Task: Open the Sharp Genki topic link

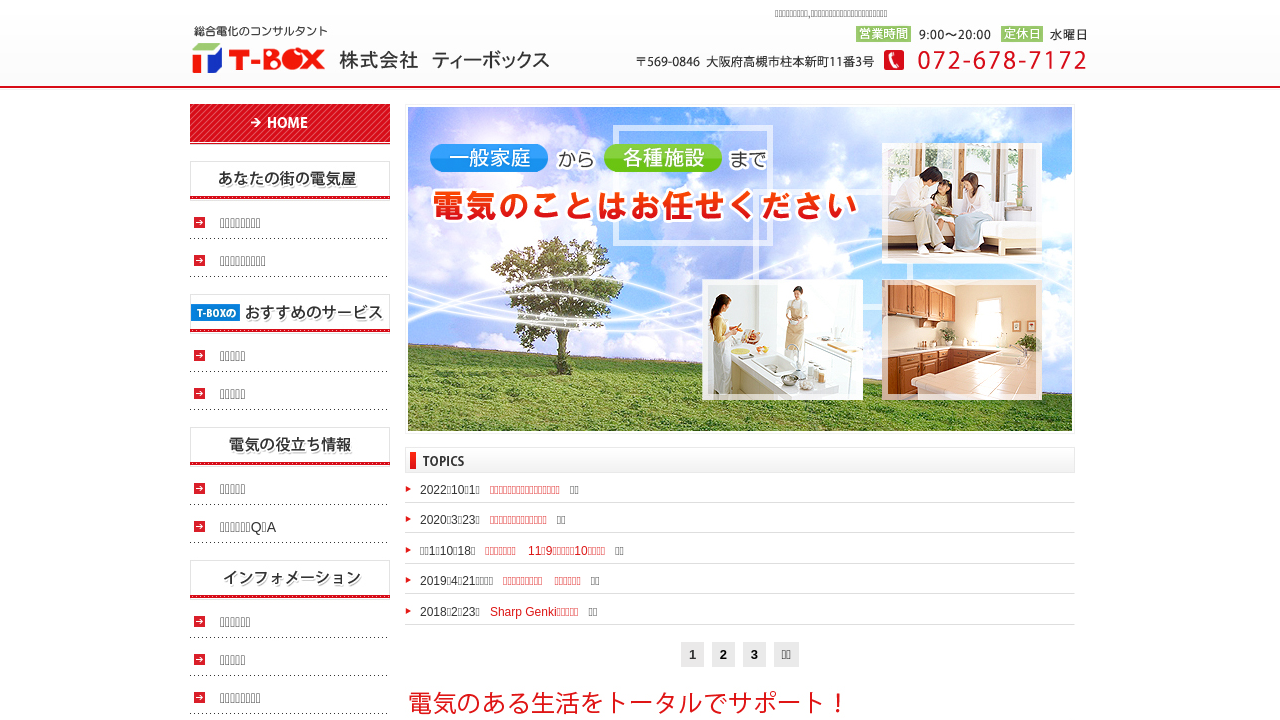Action: pyautogui.click(x=533, y=612)
